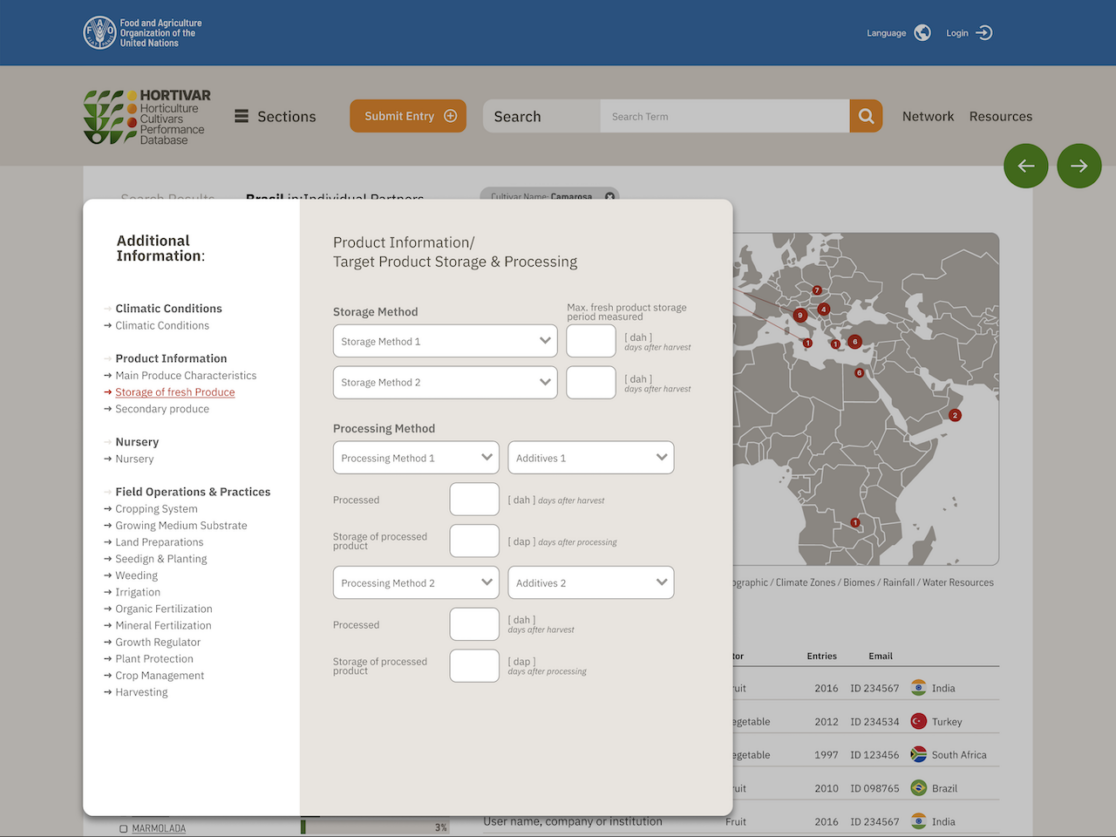Click the Submit Entry button
The image size is (1116, 837).
(x=408, y=116)
